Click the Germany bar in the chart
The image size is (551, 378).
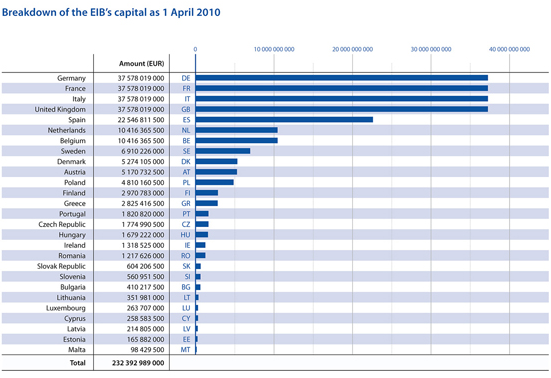pyautogui.click(x=342, y=78)
